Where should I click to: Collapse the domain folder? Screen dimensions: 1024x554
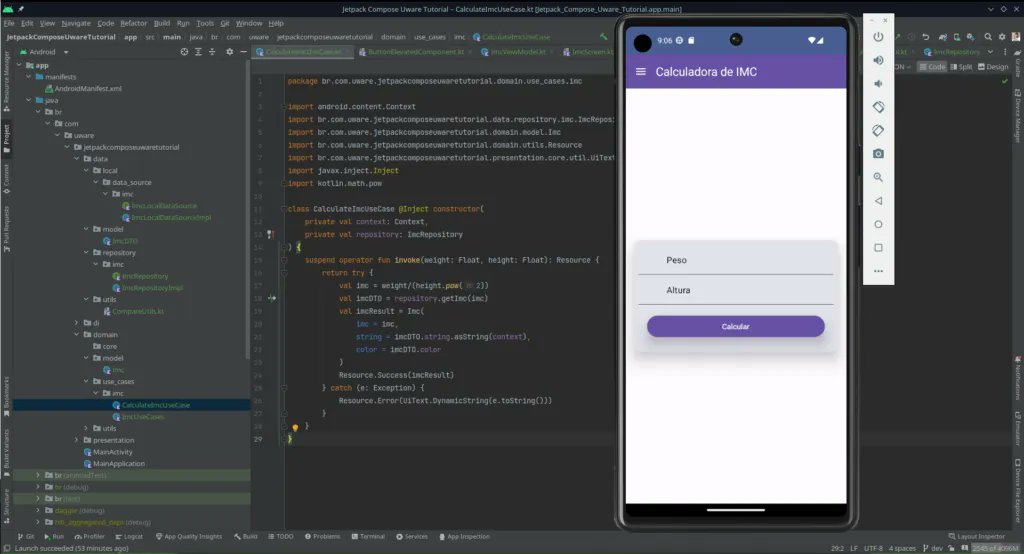pyautogui.click(x=76, y=334)
